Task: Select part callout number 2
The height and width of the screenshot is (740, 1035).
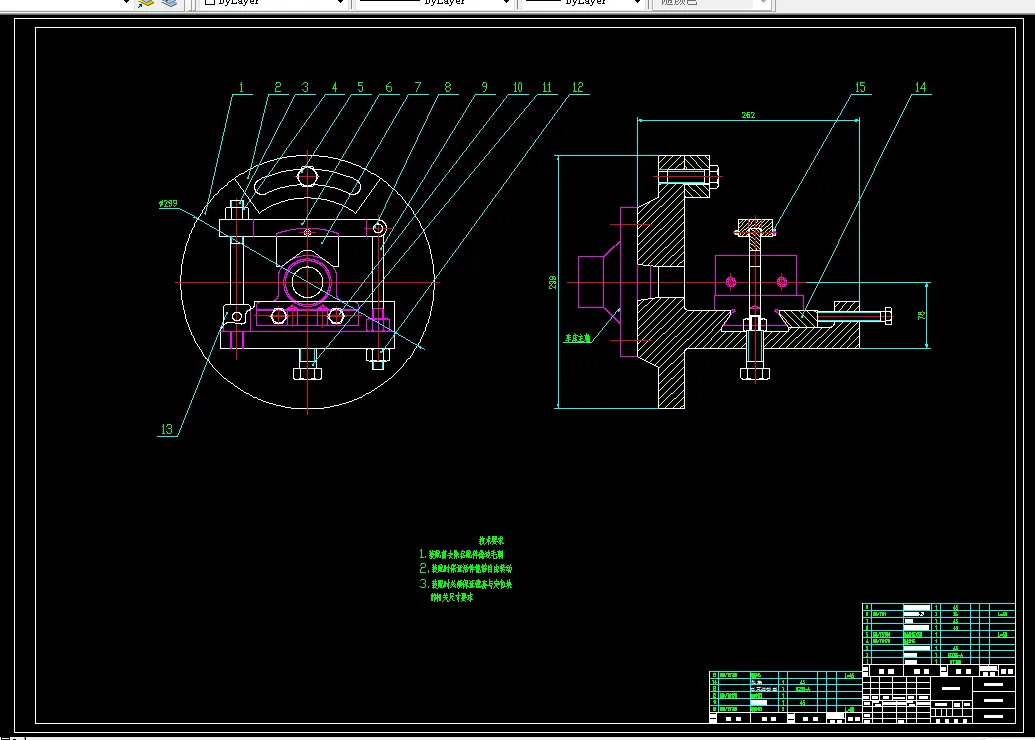Action: point(278,87)
